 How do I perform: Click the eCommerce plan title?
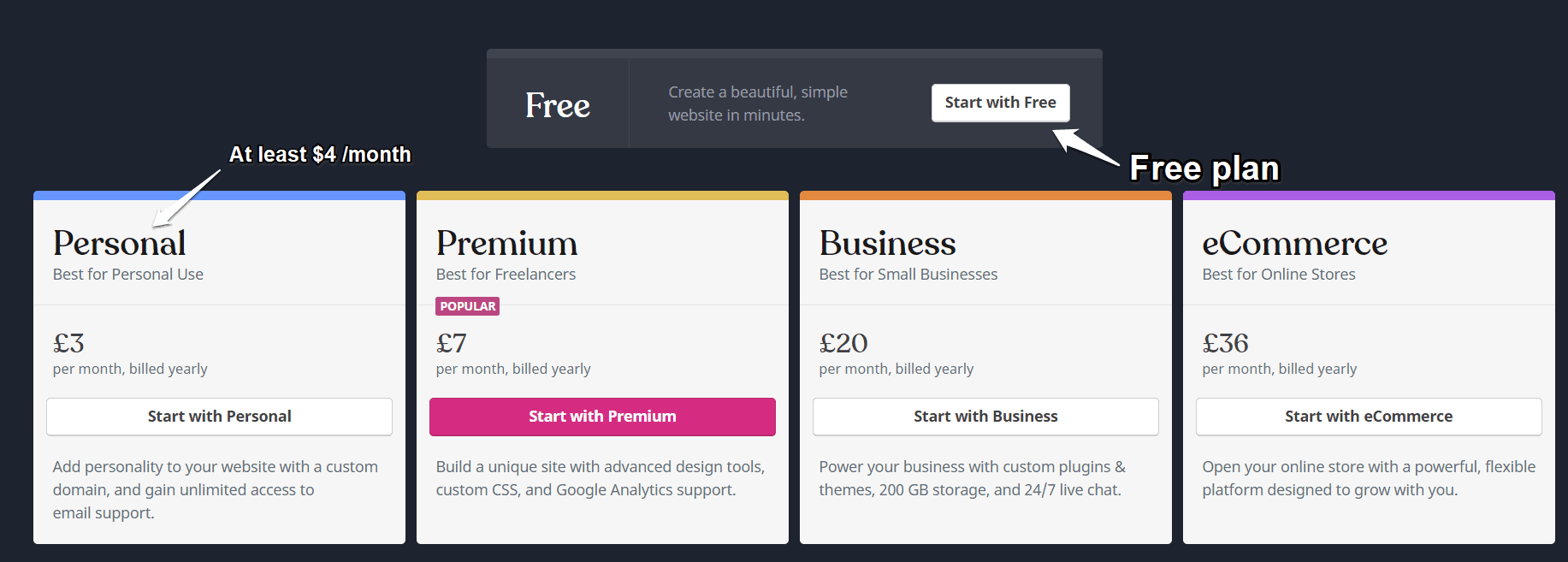click(x=1294, y=244)
